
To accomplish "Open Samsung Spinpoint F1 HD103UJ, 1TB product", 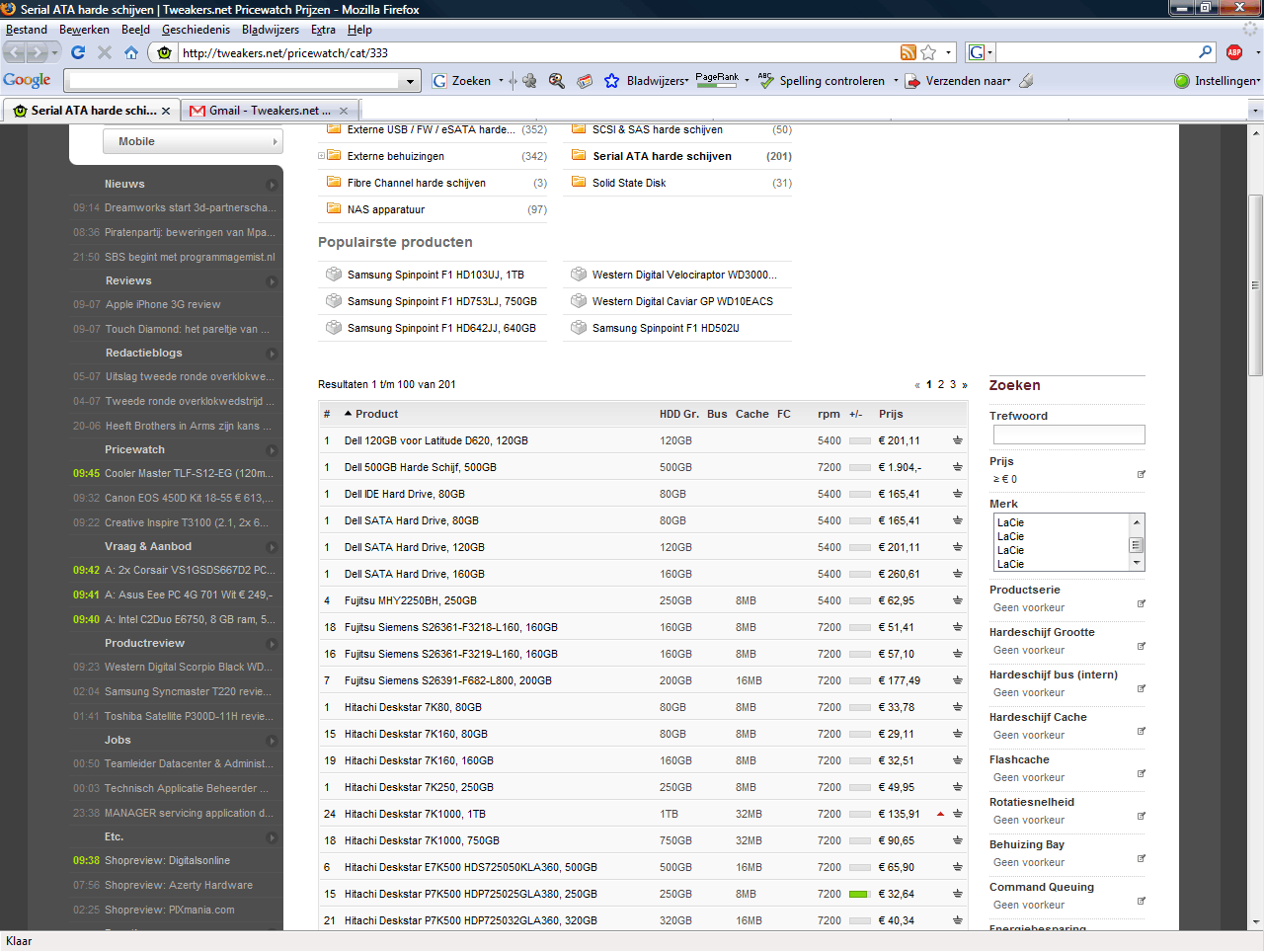I will point(435,275).
